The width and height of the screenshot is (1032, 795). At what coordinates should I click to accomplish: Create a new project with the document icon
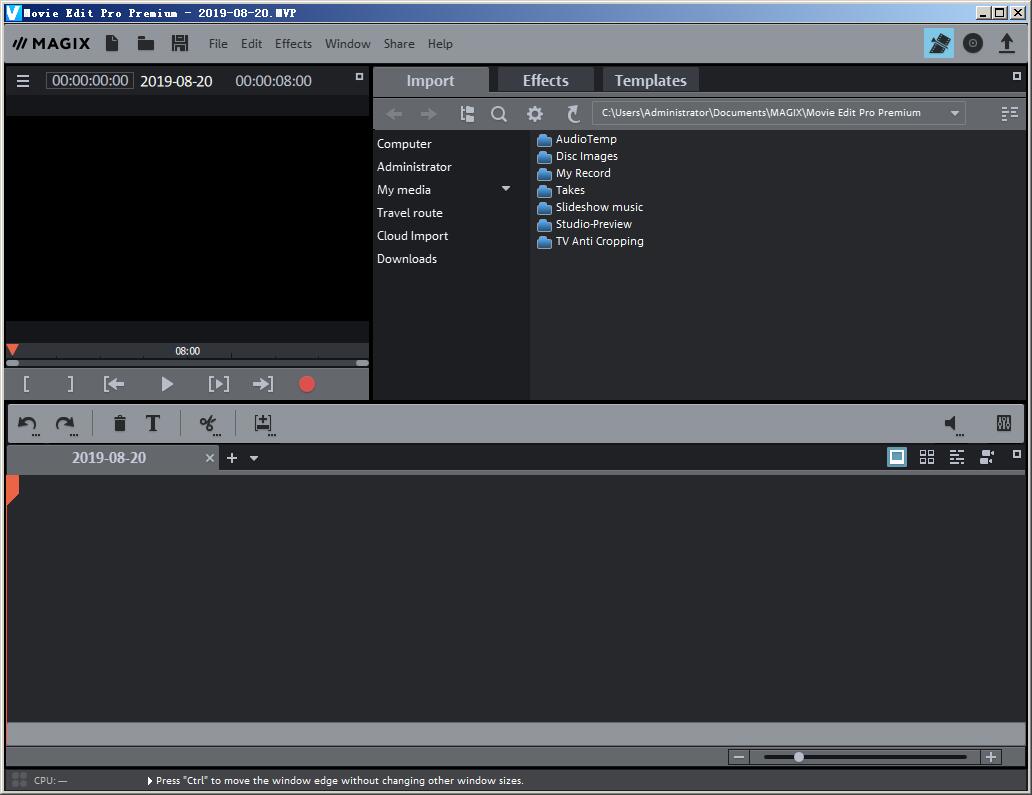[x=113, y=43]
